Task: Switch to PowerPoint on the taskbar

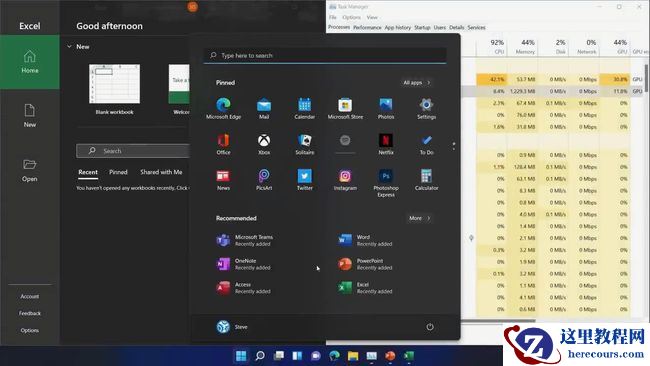Action: 390,356
